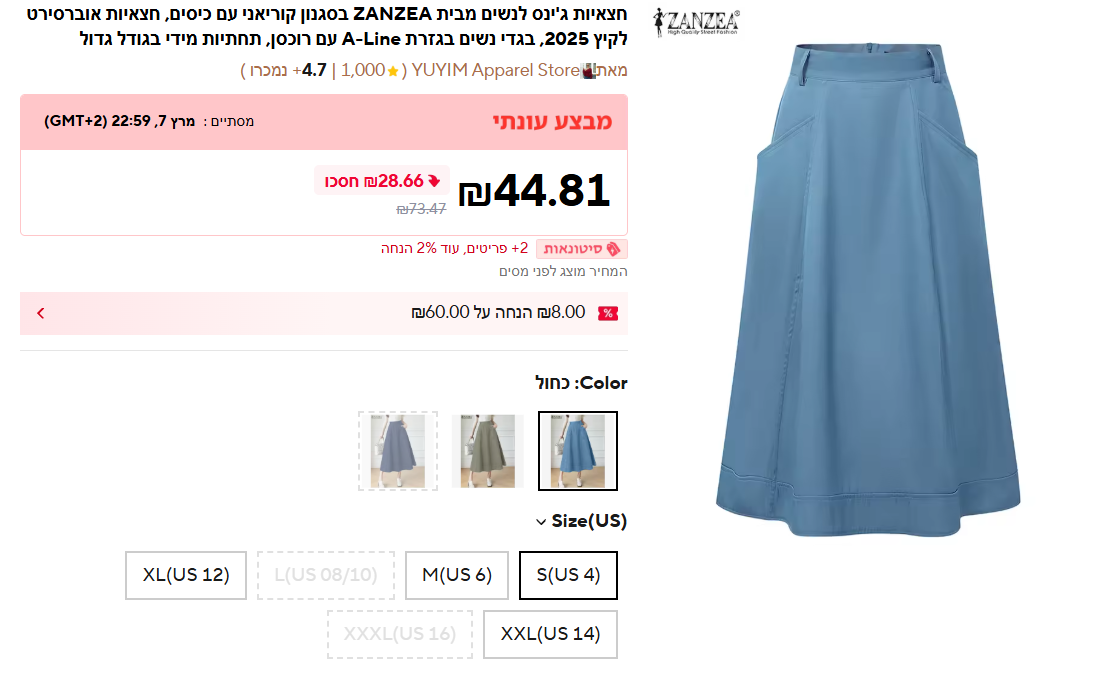
Task: Open YUYIM Apparel Store link
Action: click(495, 71)
